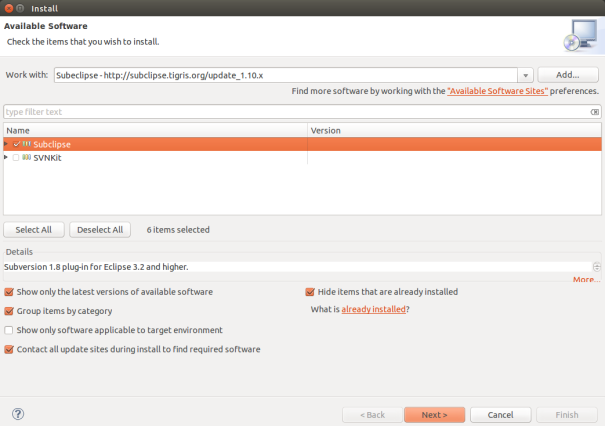
Task: Click the Version column header
Action: coord(455,130)
